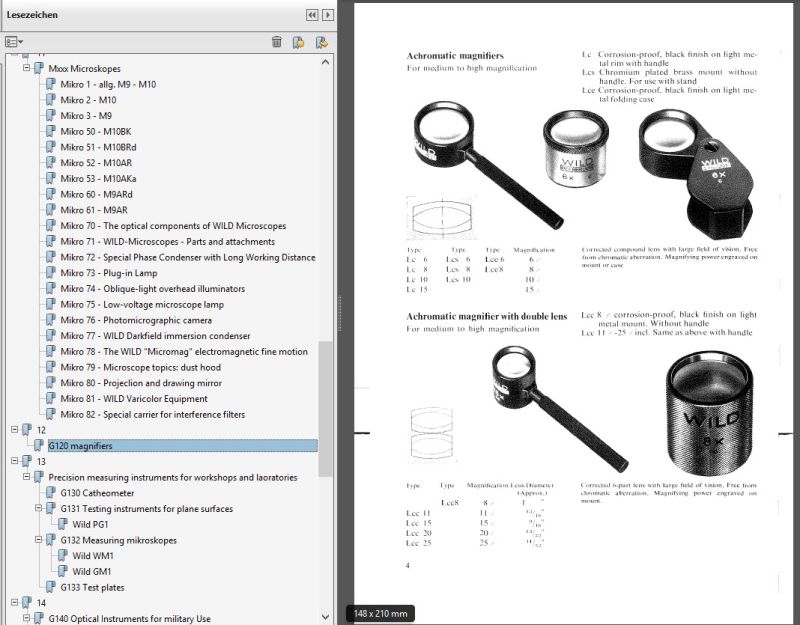
Task: Click the 148 x 210 mm page size indicator
Action: (381, 613)
